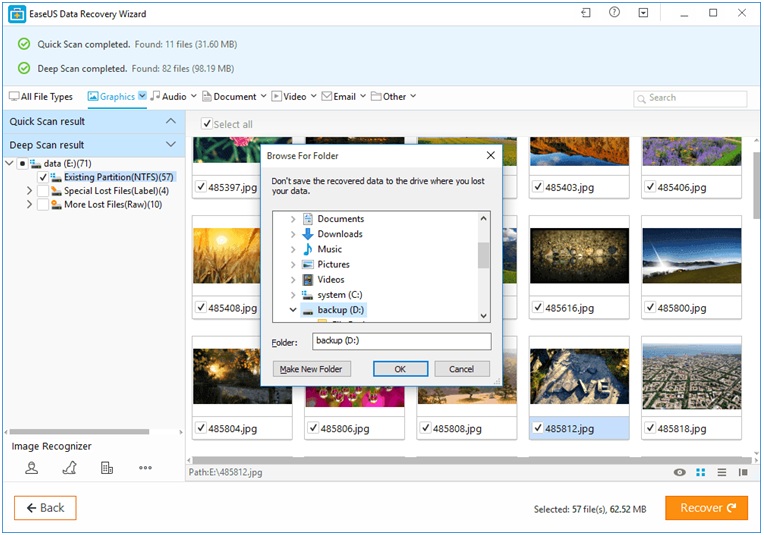
Task: Switch to list view layout icon
Action: (x=721, y=472)
